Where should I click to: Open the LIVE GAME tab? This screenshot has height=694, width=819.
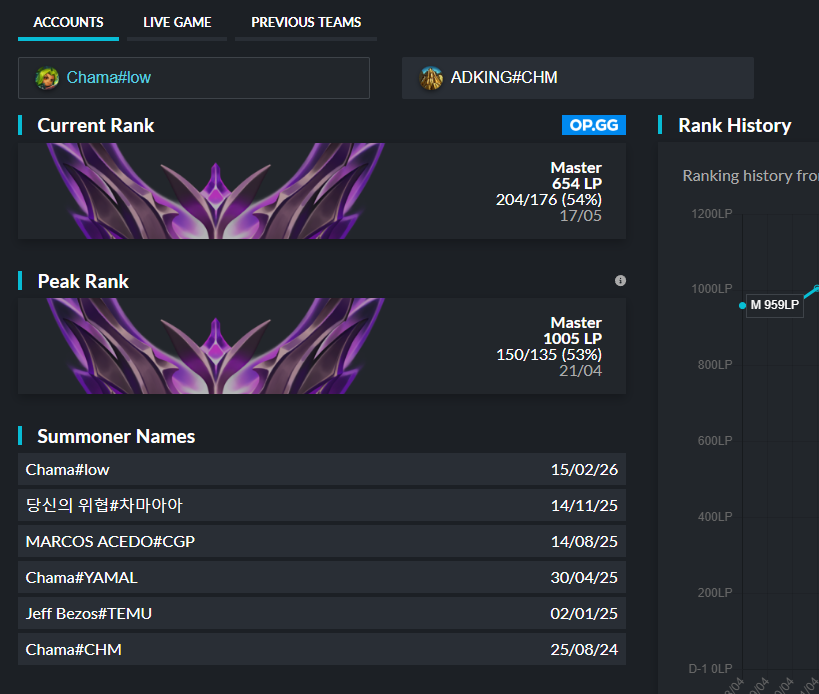[177, 22]
